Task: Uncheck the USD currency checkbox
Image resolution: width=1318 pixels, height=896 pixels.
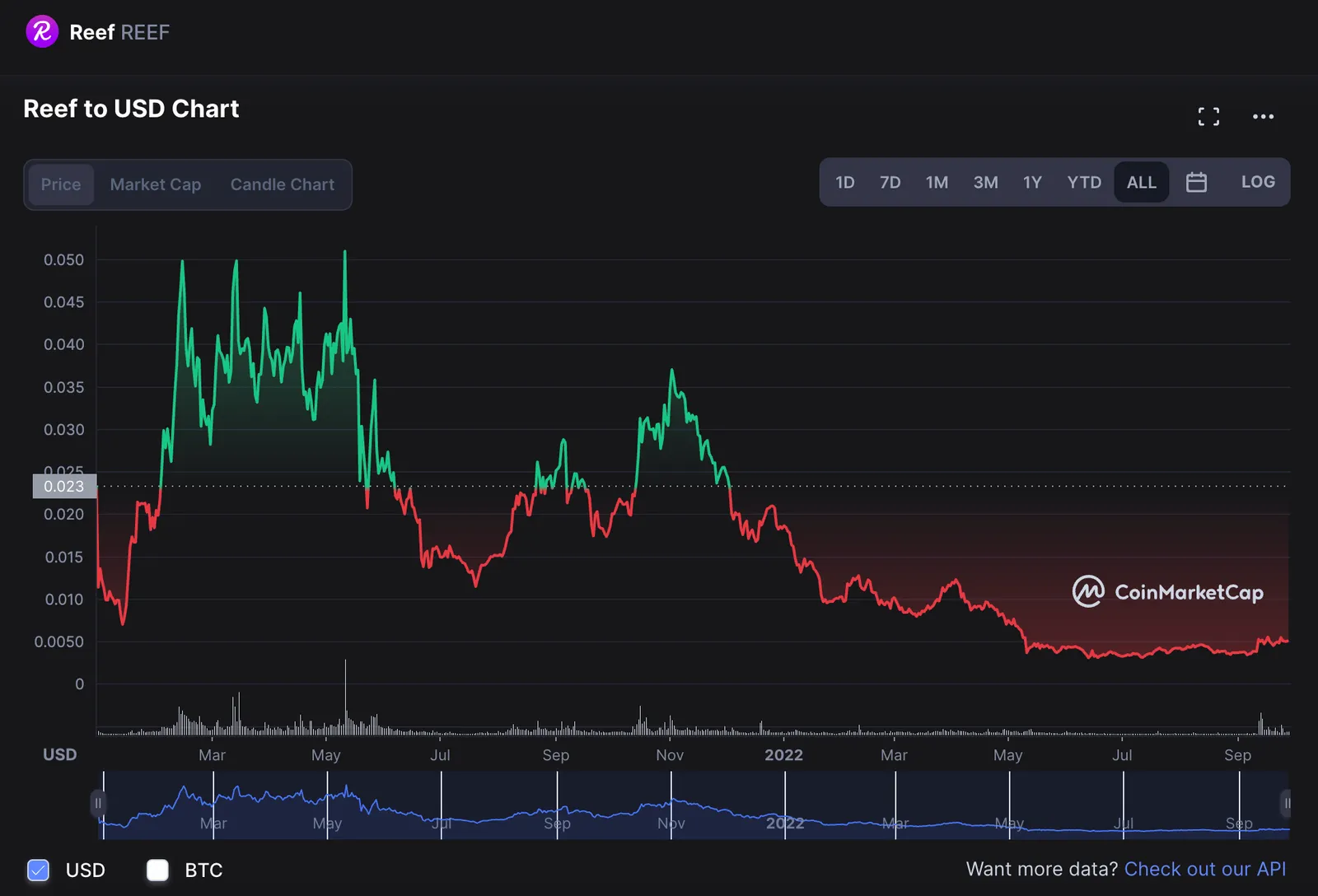Action: point(38,870)
